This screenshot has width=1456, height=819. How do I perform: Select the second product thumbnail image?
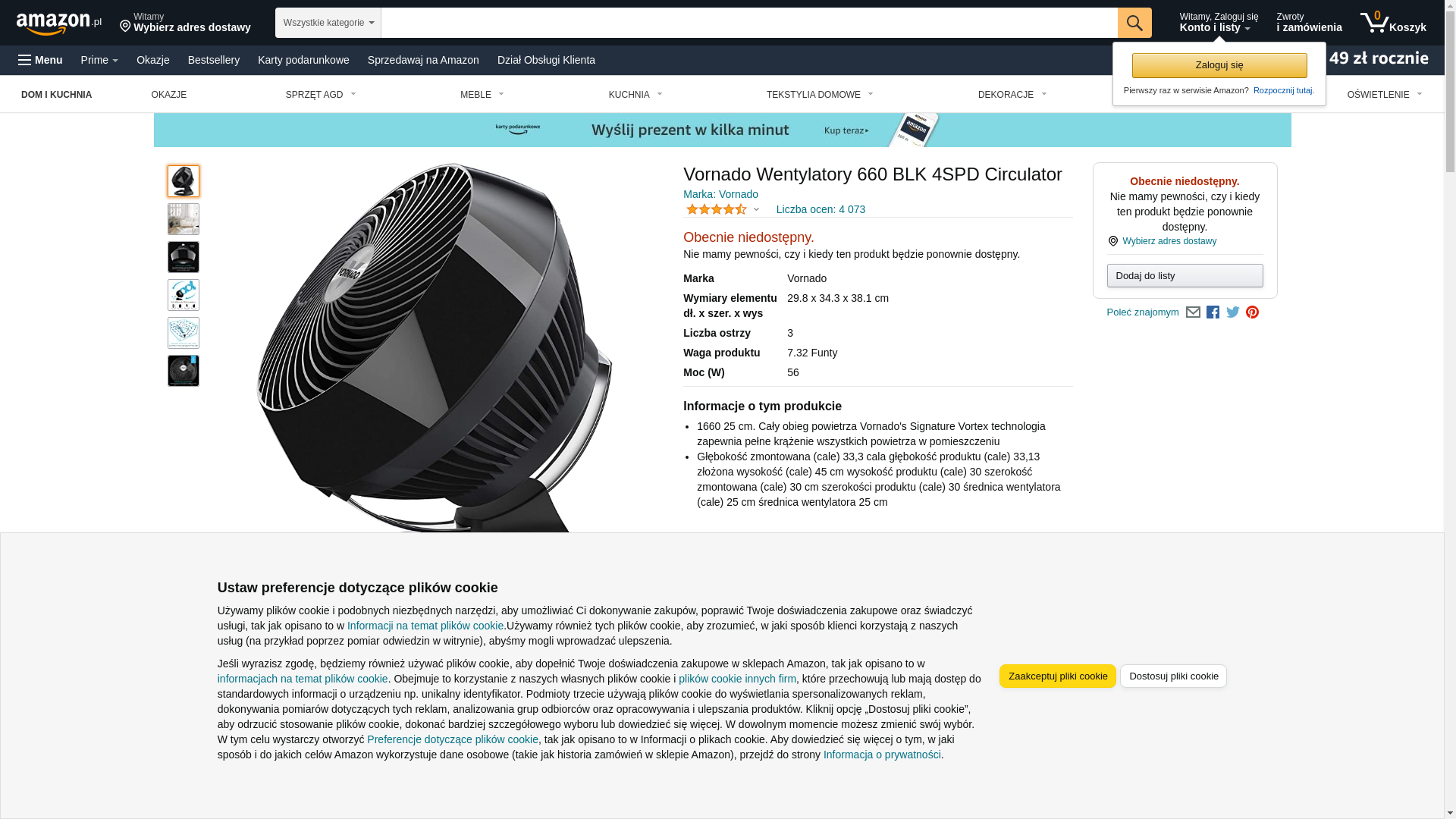[184, 219]
